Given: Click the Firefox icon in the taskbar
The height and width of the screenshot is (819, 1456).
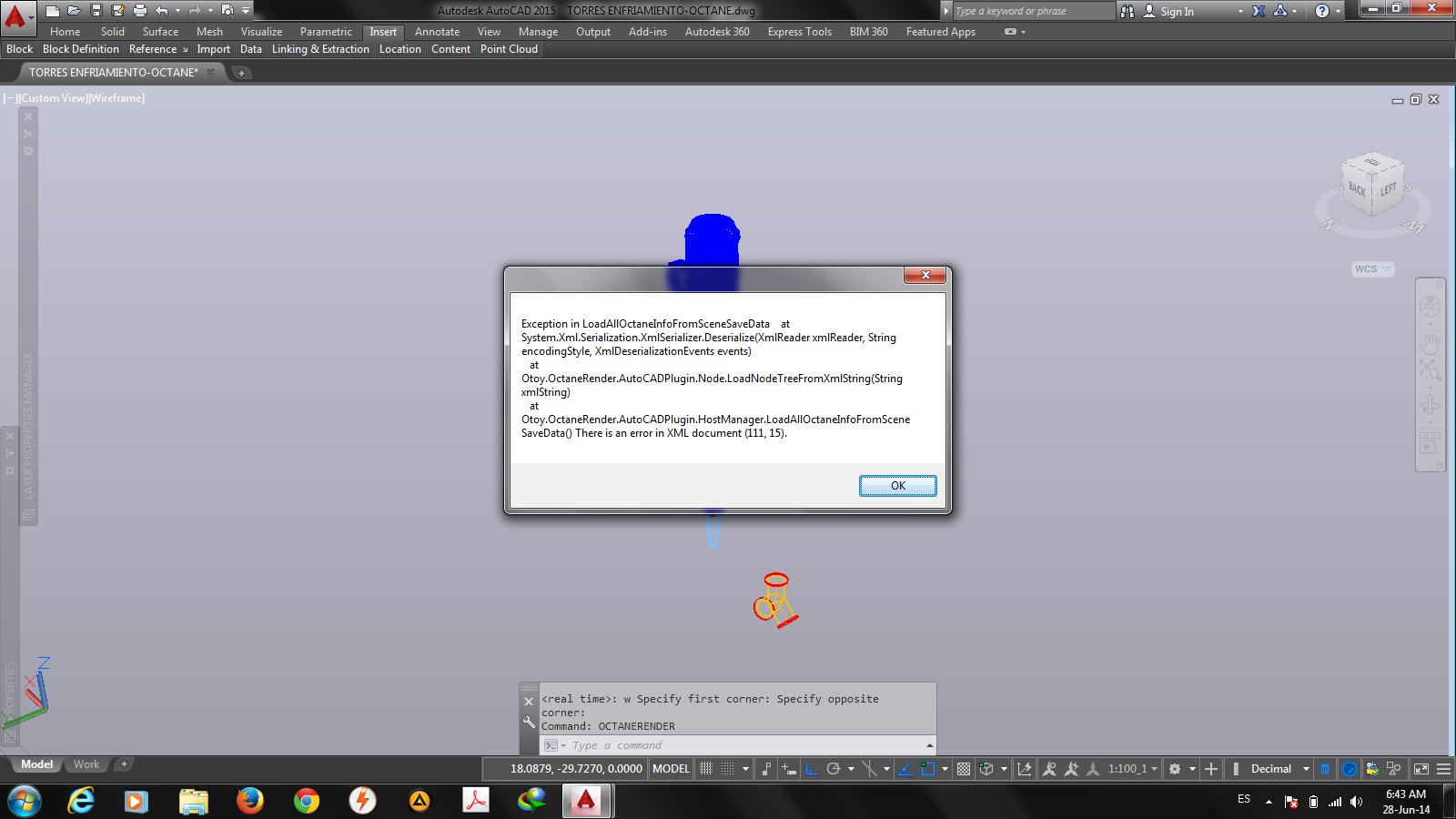Looking at the screenshot, I should [249, 801].
